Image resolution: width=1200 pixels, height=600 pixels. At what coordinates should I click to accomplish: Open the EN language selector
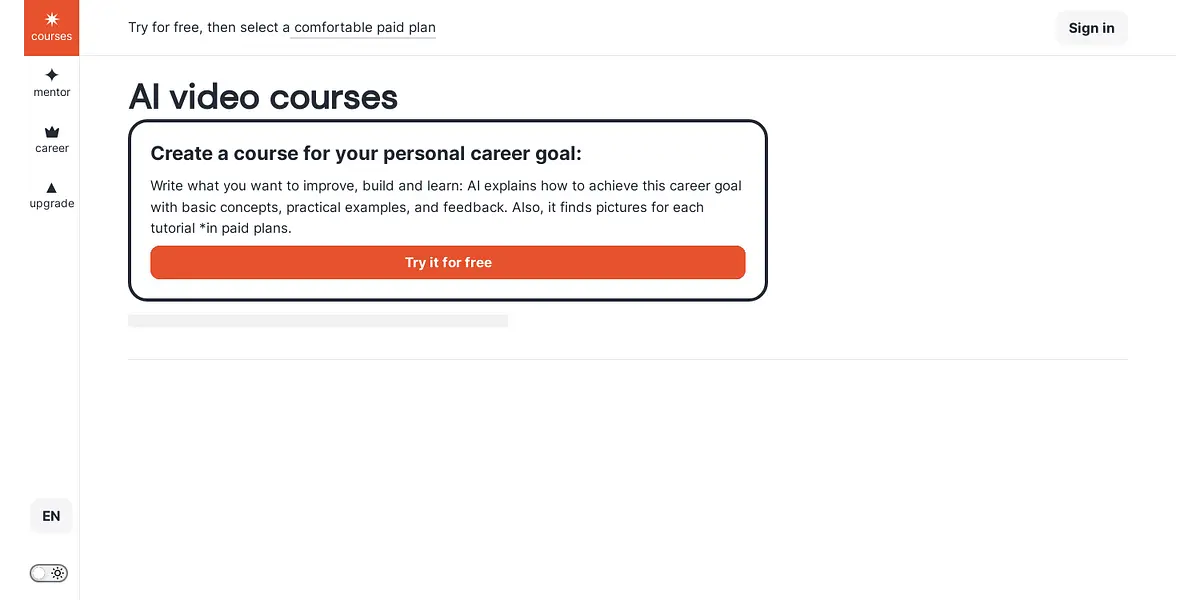[51, 516]
